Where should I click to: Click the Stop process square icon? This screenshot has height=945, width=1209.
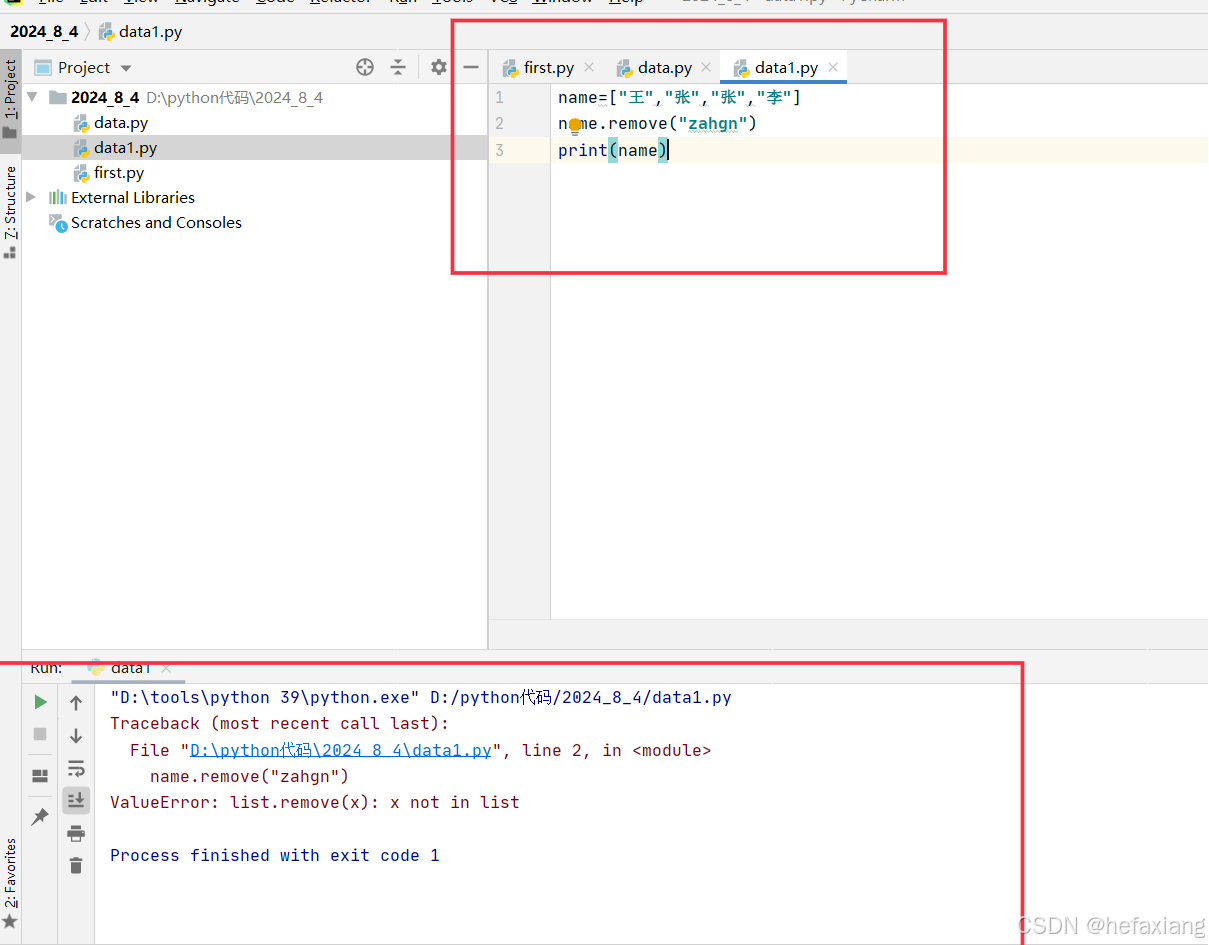click(x=40, y=734)
